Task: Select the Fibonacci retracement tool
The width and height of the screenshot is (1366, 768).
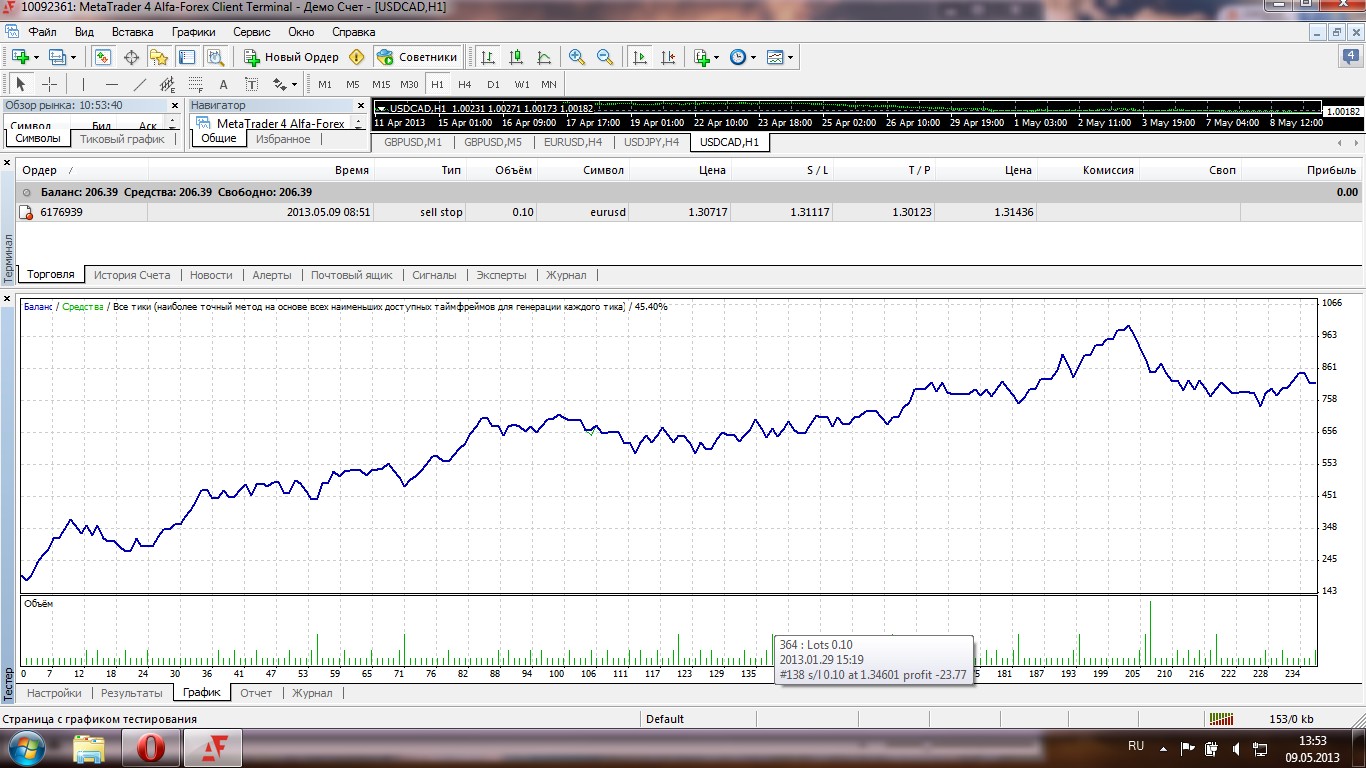Action: point(196,84)
